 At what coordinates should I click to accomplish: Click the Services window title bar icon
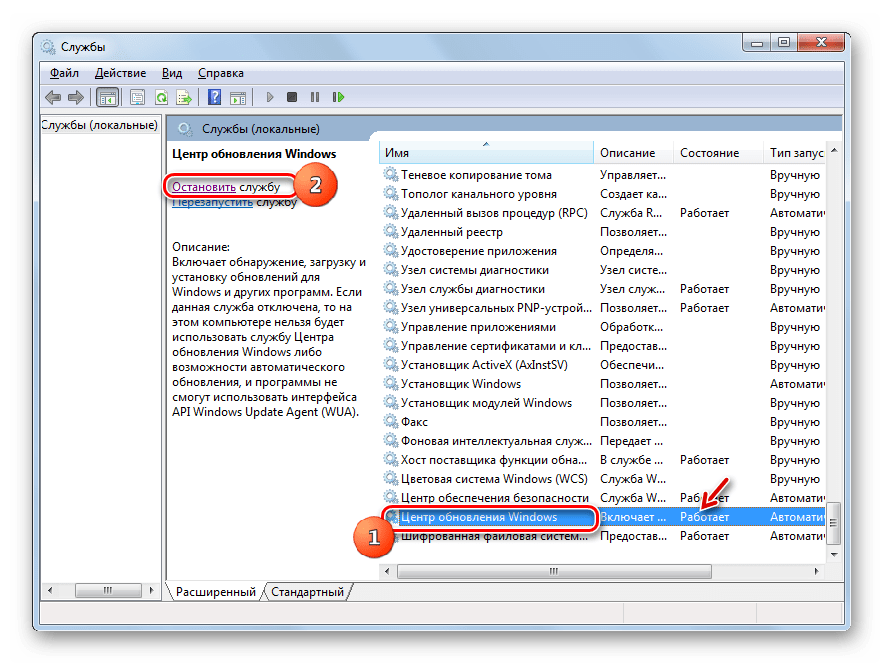[48, 47]
